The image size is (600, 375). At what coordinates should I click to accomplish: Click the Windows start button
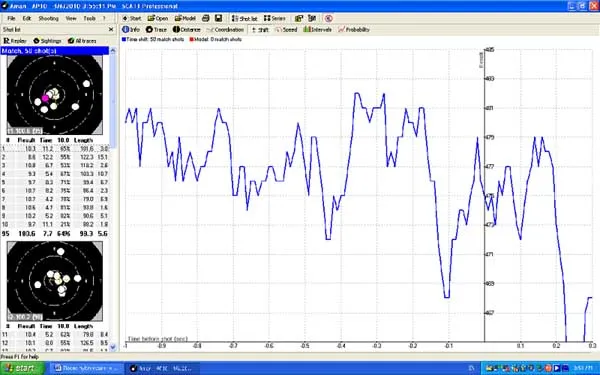(x=22, y=368)
